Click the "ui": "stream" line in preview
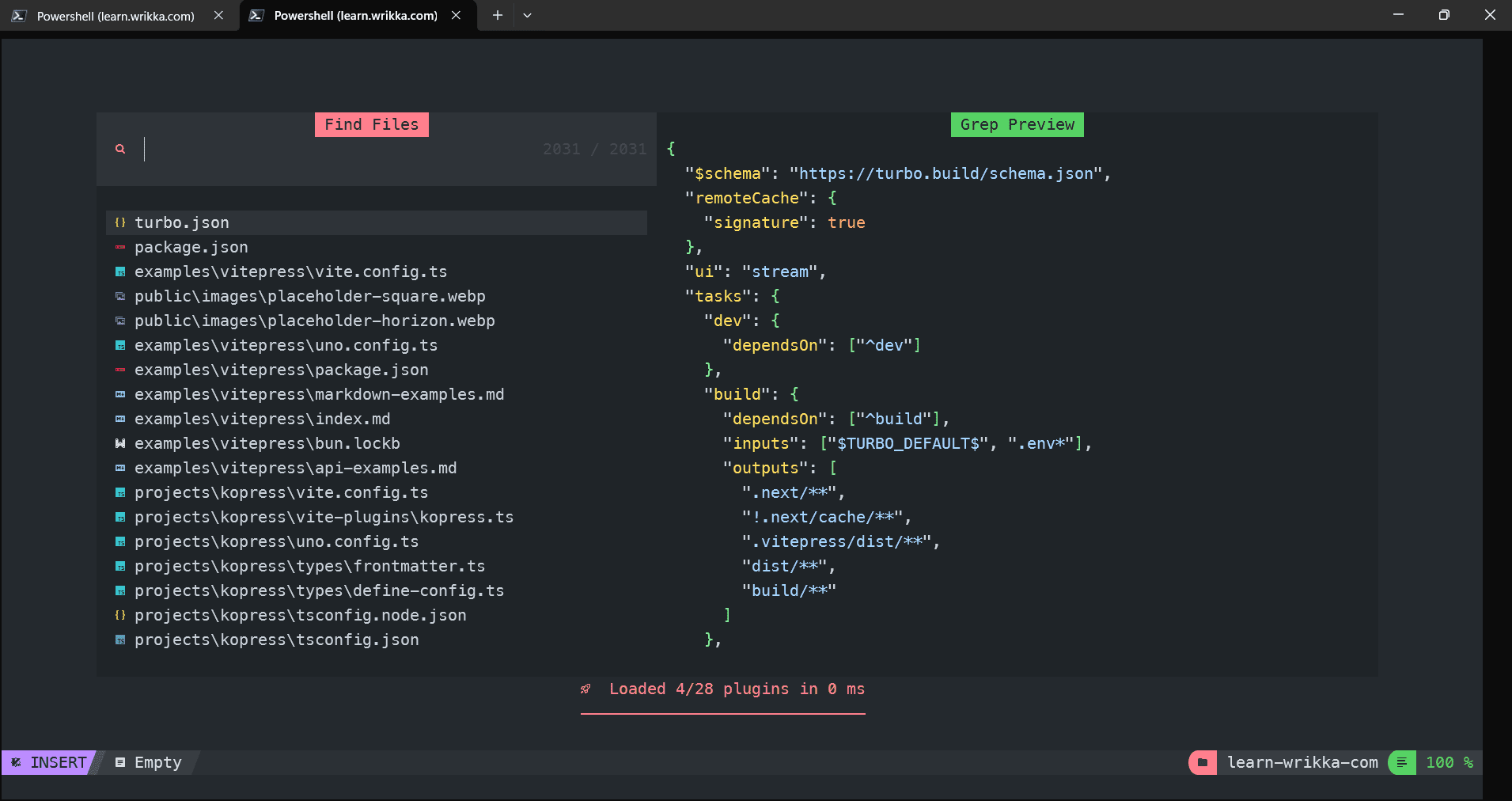The image size is (1512, 801). pos(756,271)
